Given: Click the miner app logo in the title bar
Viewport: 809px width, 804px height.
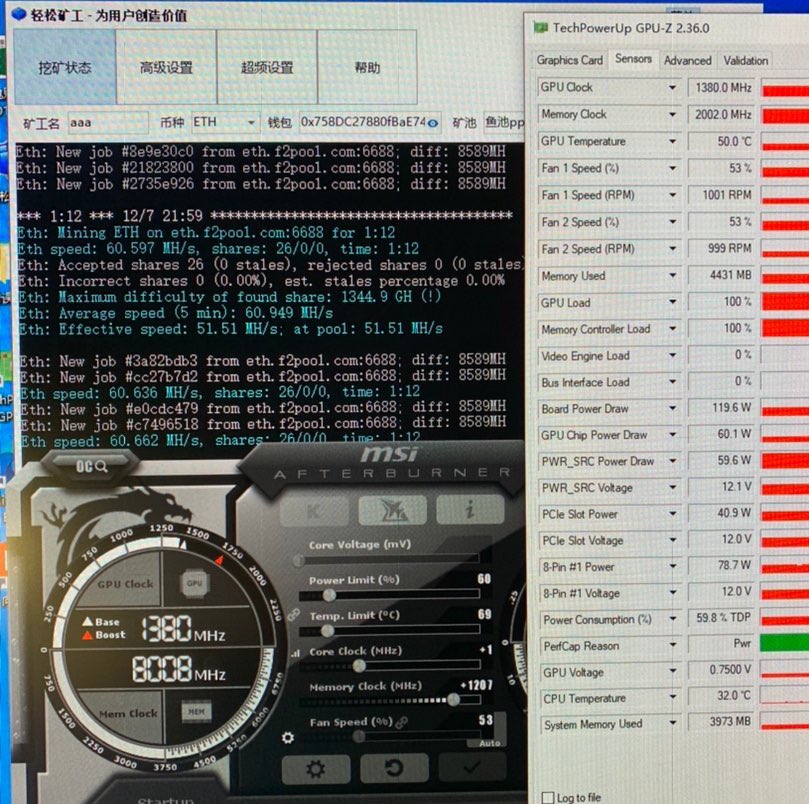Looking at the screenshot, I should [19, 14].
